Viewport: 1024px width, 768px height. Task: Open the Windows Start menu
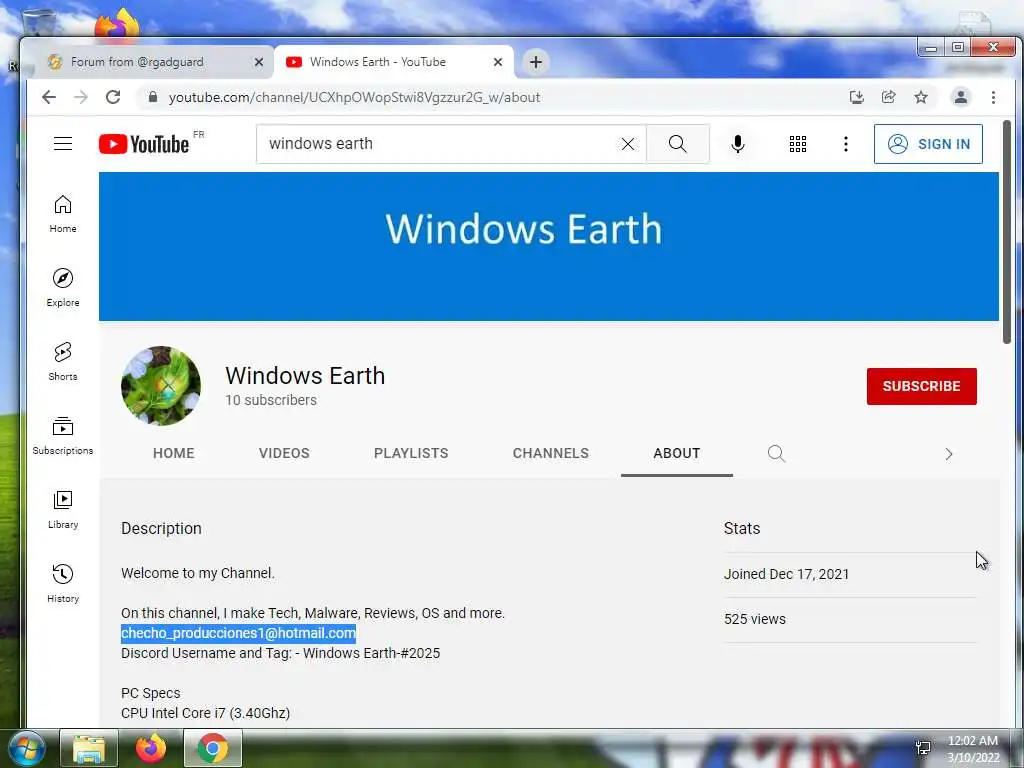coord(25,748)
